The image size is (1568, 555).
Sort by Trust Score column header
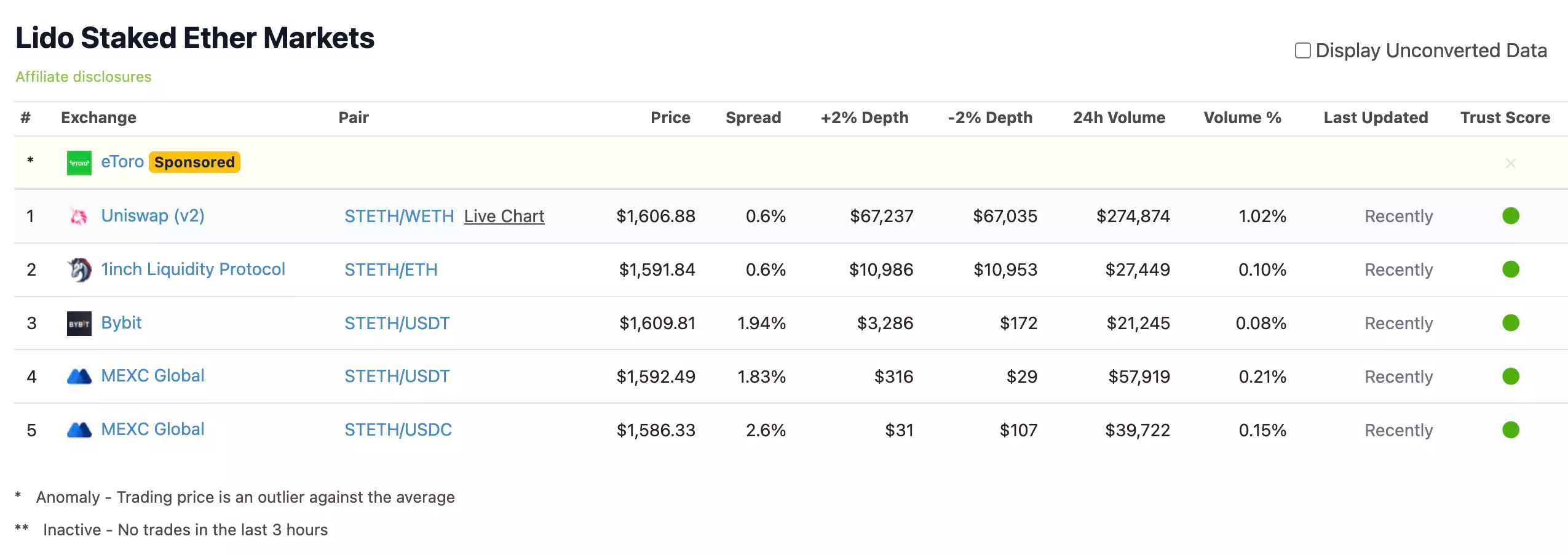(1505, 118)
